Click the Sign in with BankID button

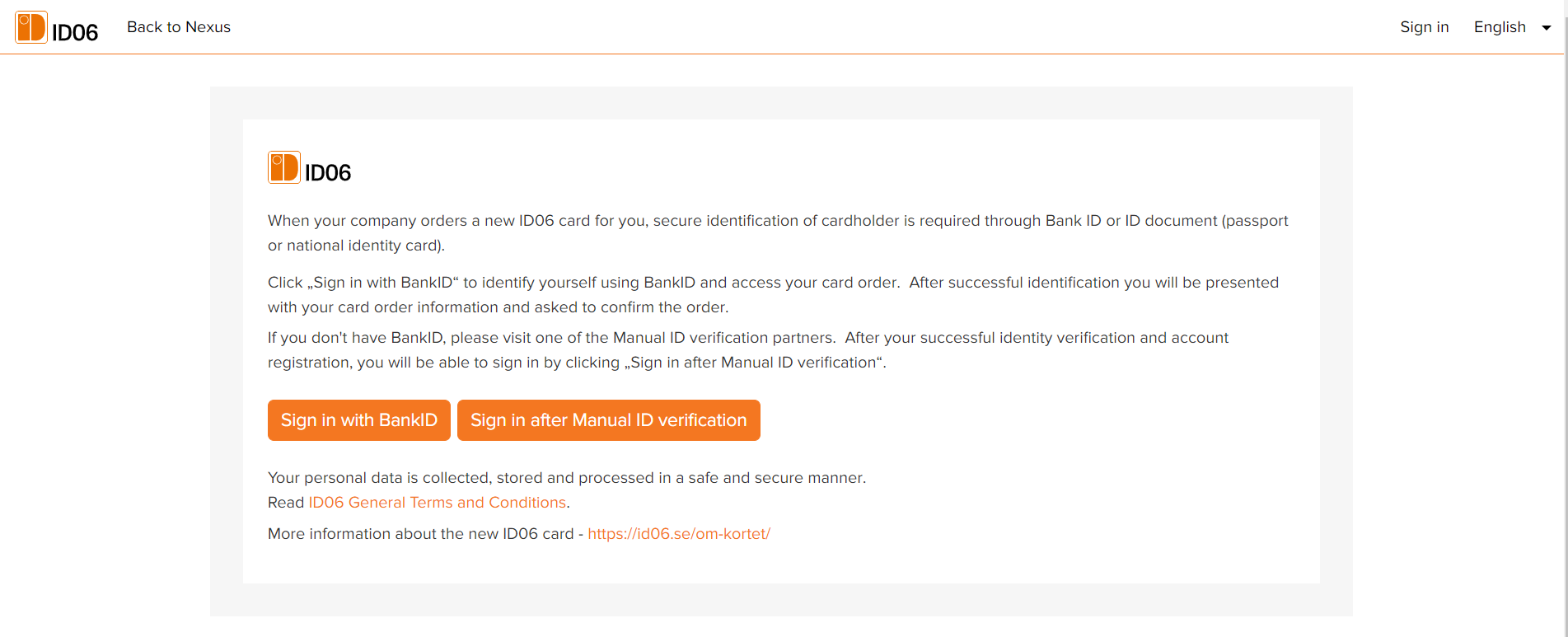point(358,419)
